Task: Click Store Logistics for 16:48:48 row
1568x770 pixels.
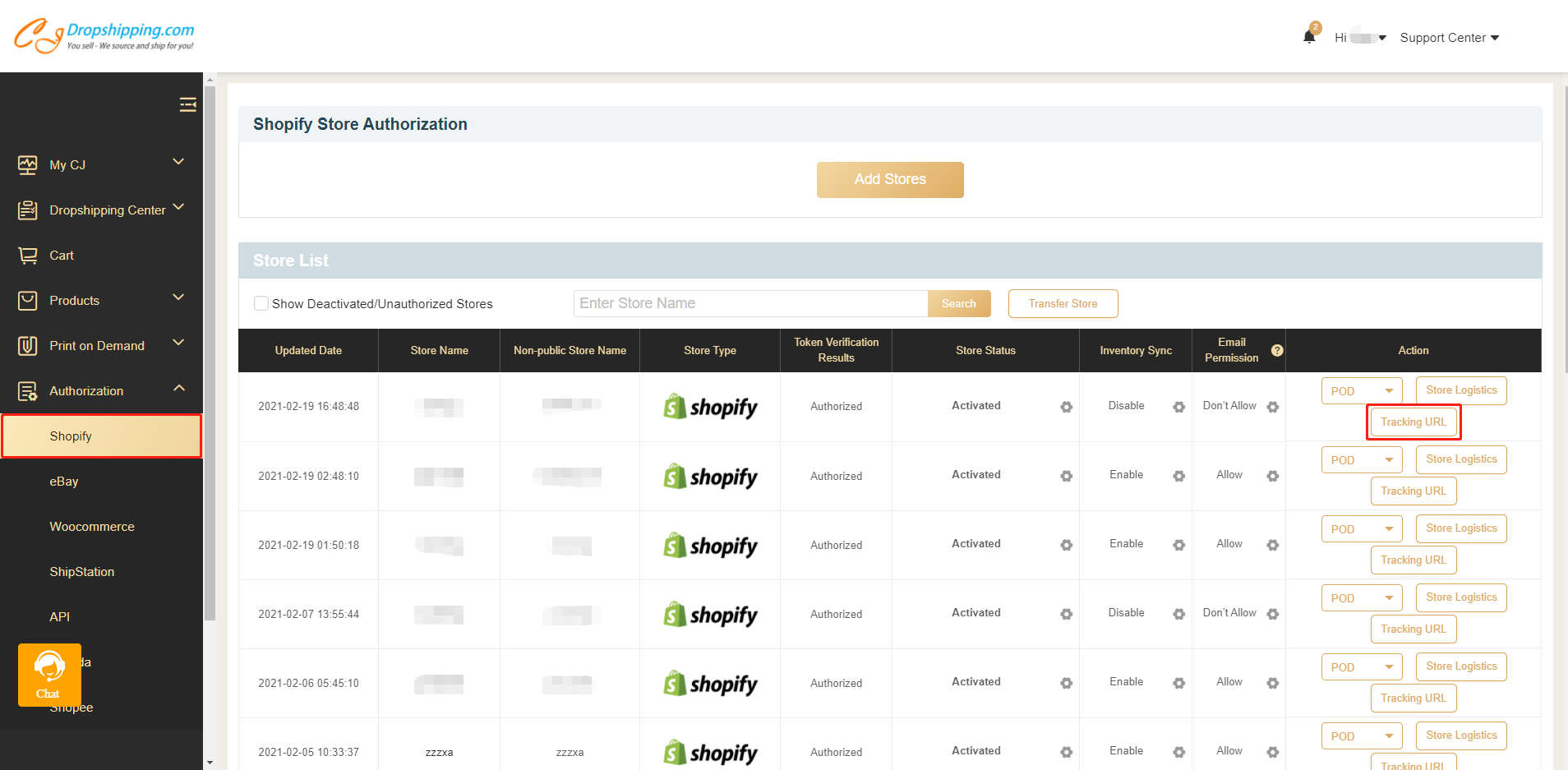Action: click(x=1461, y=390)
